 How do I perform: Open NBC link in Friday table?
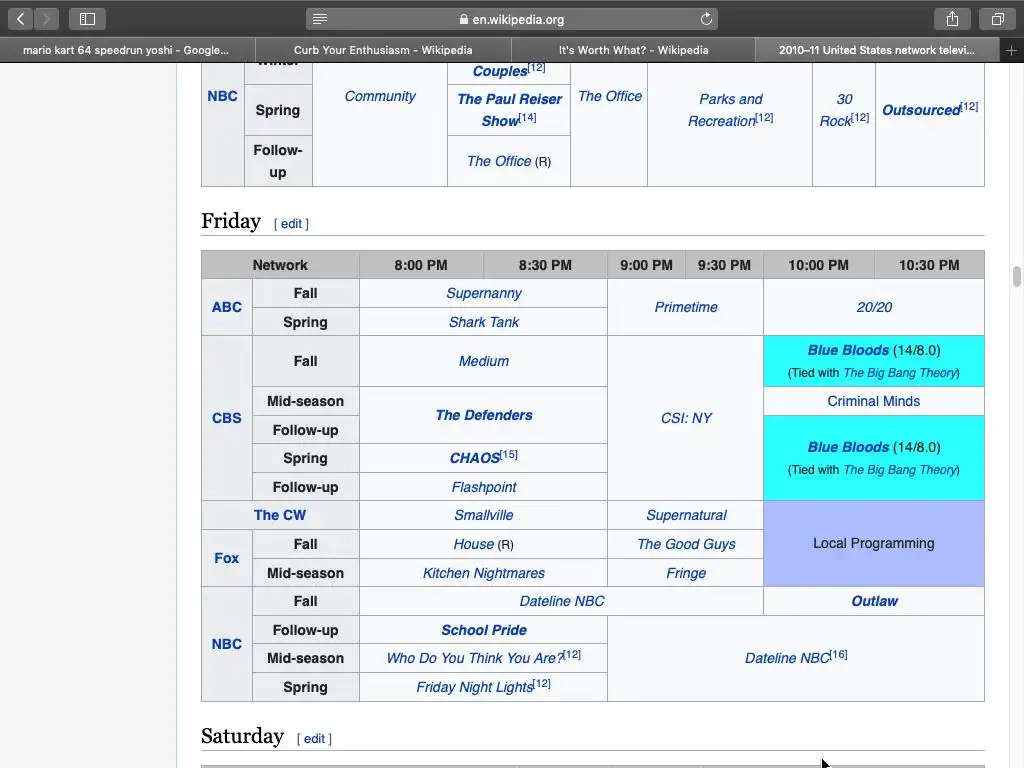[x=227, y=644]
